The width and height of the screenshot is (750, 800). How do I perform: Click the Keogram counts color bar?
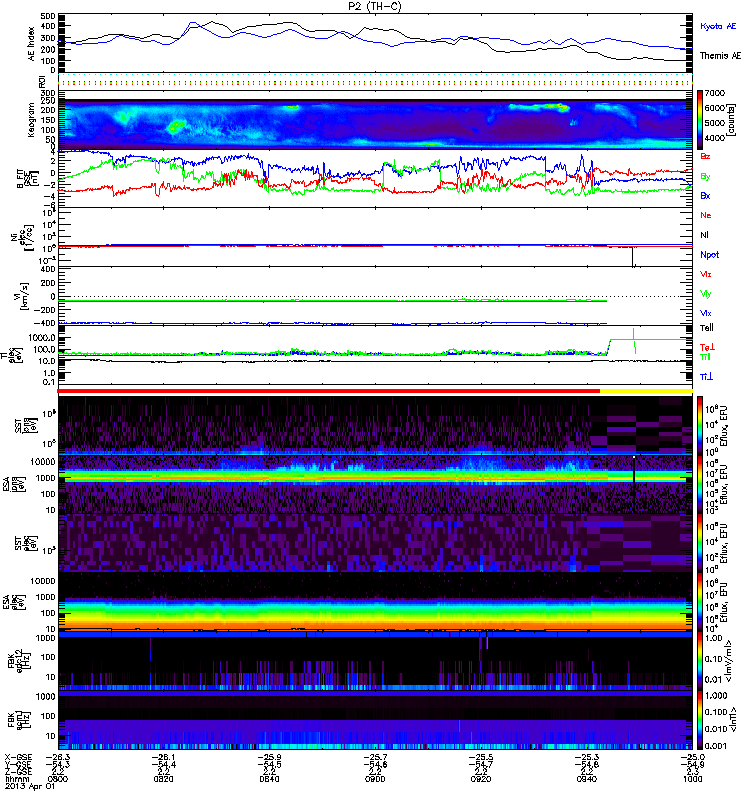coord(699,119)
